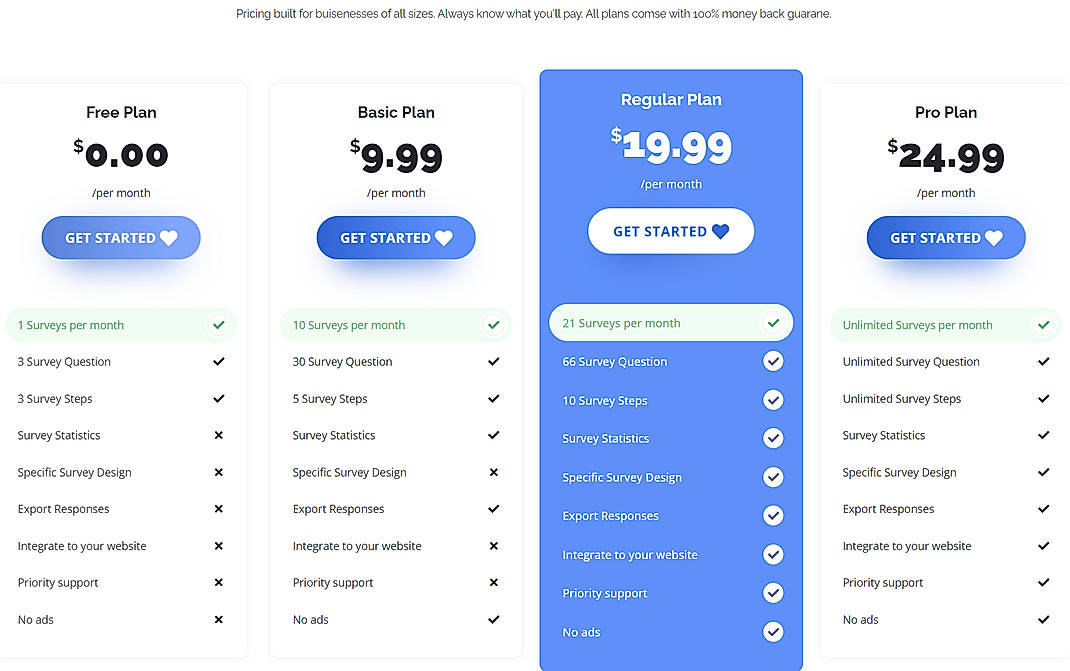Click GET STARTED on the Regular Plan
Screen dimensions: 1070x671
(670, 231)
